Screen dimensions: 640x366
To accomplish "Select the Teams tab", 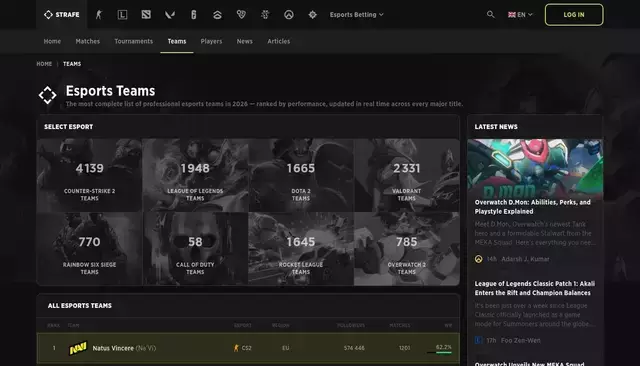I will (x=177, y=41).
